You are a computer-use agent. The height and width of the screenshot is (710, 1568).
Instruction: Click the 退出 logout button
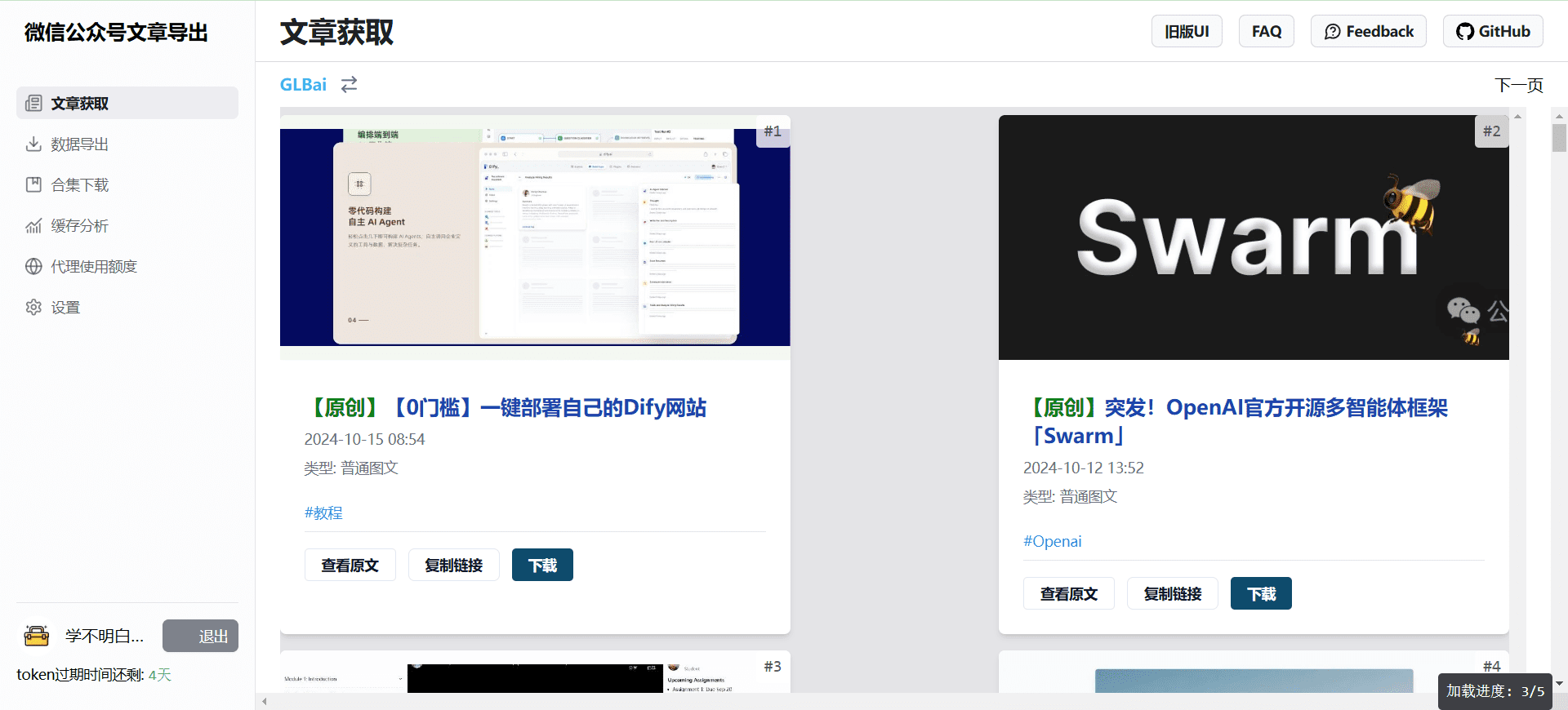pyautogui.click(x=200, y=636)
